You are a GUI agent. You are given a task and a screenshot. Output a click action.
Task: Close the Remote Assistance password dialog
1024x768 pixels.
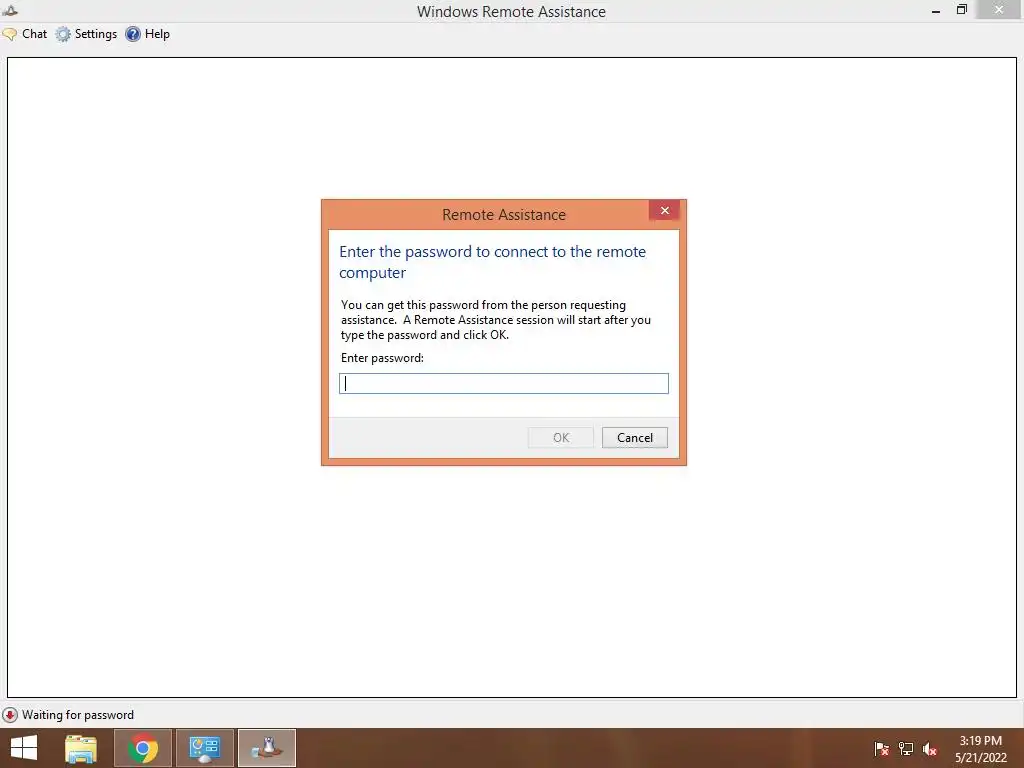pos(664,210)
